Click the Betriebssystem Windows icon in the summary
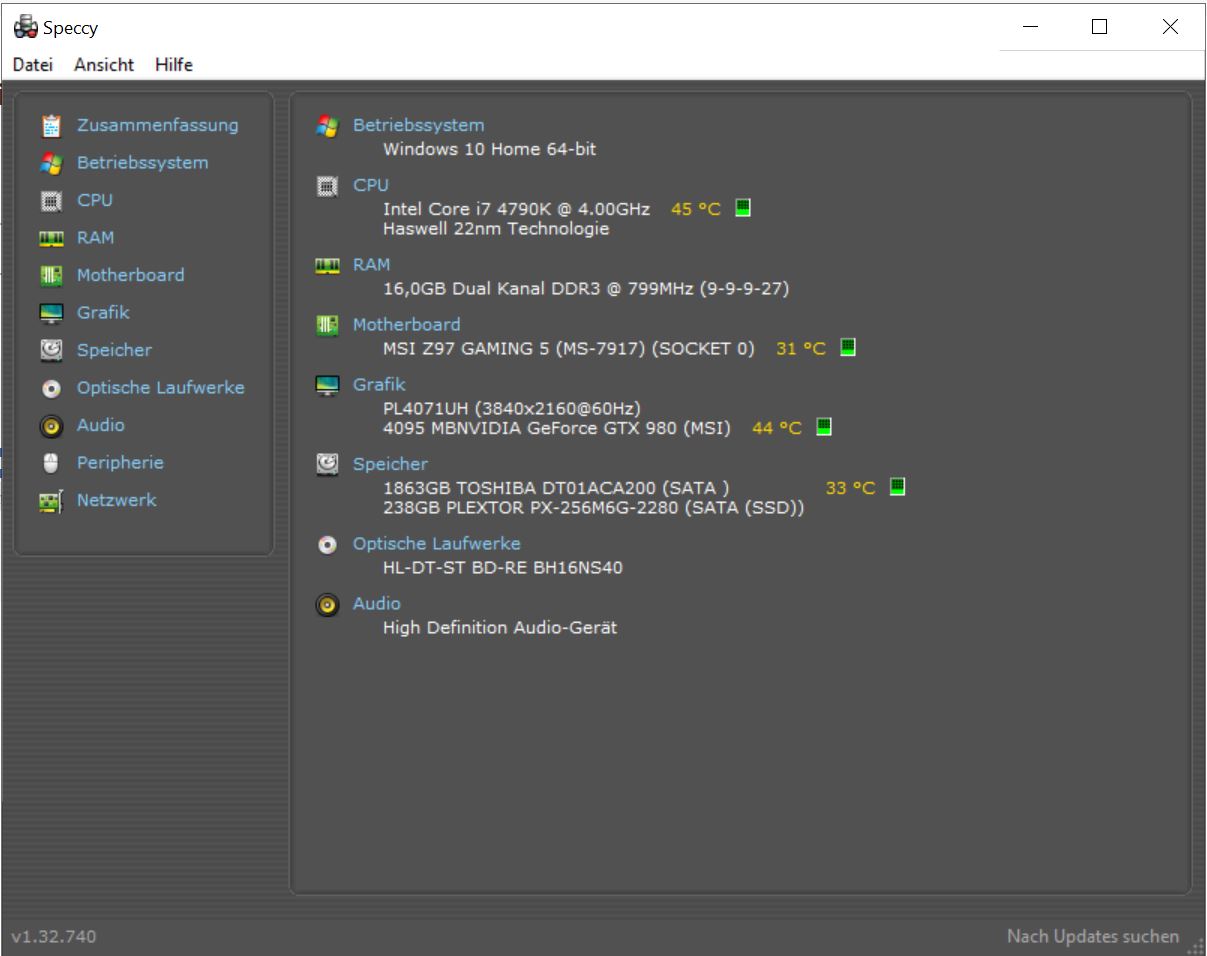Viewport: 1207px width, 956px height. 326,125
